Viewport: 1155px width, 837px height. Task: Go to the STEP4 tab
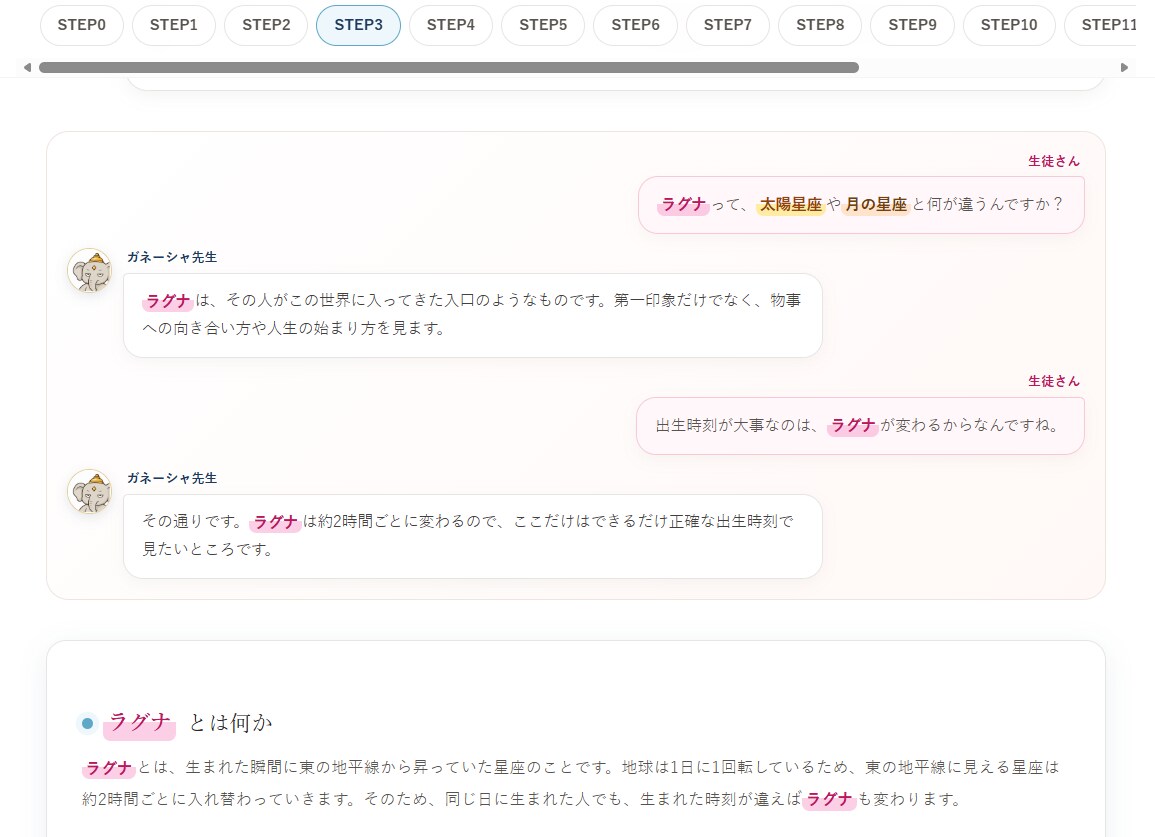point(451,25)
